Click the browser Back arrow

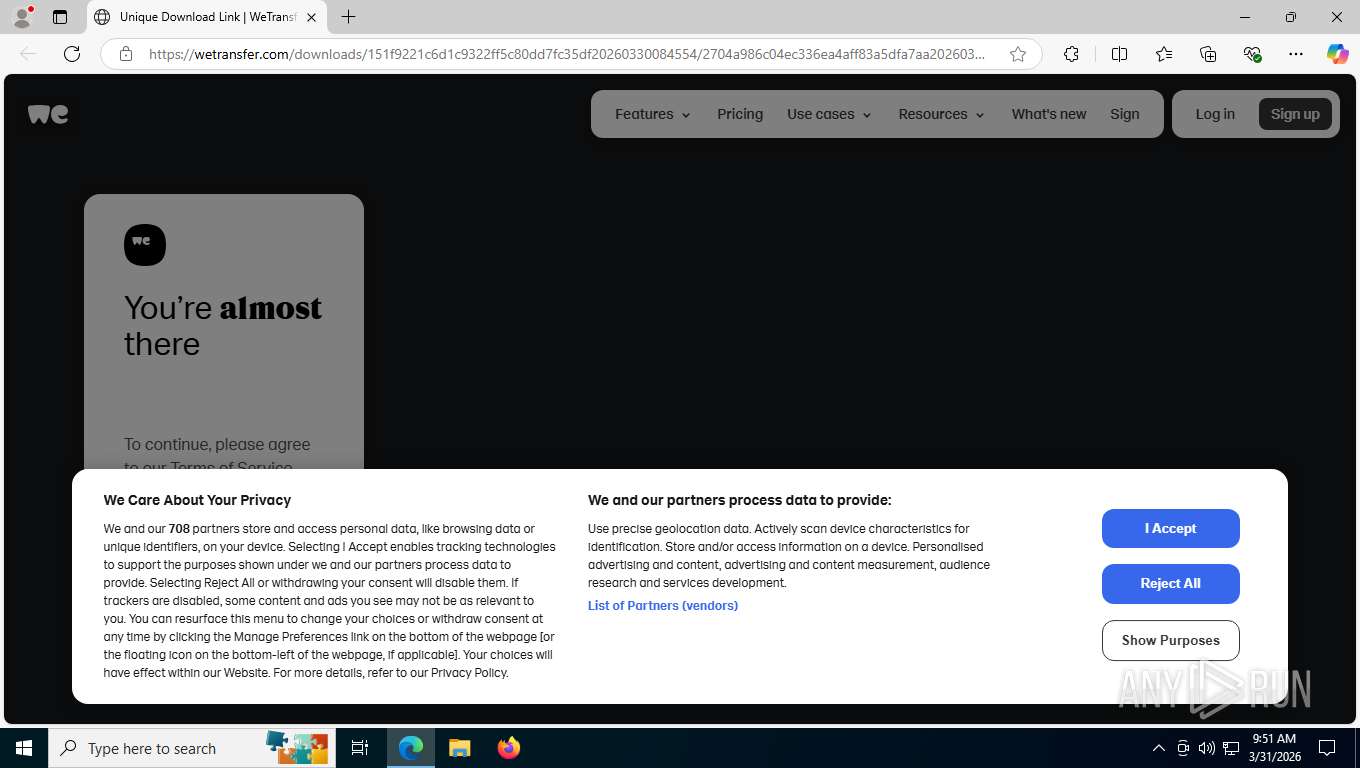28,54
